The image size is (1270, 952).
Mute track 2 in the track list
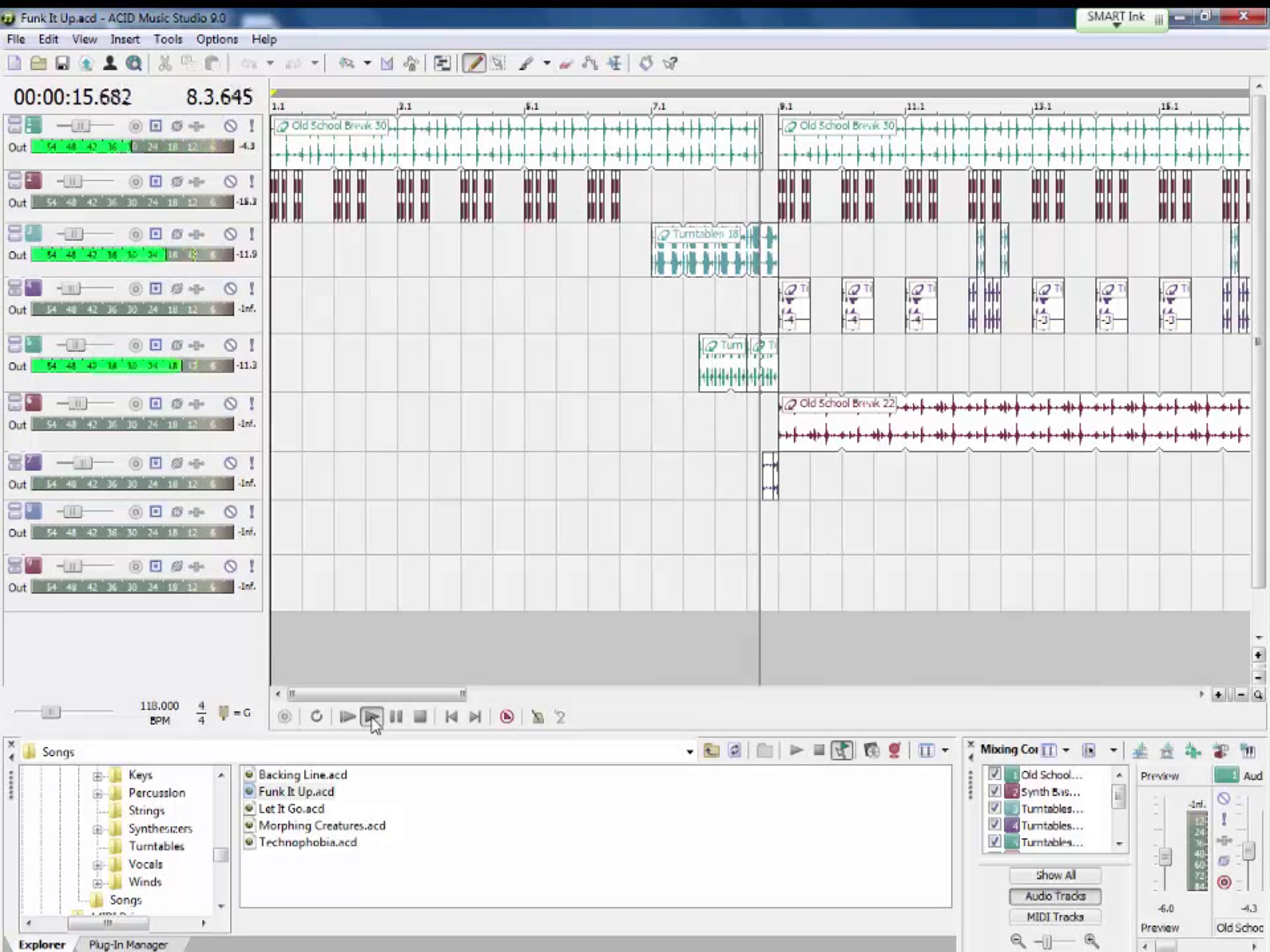pos(230,182)
